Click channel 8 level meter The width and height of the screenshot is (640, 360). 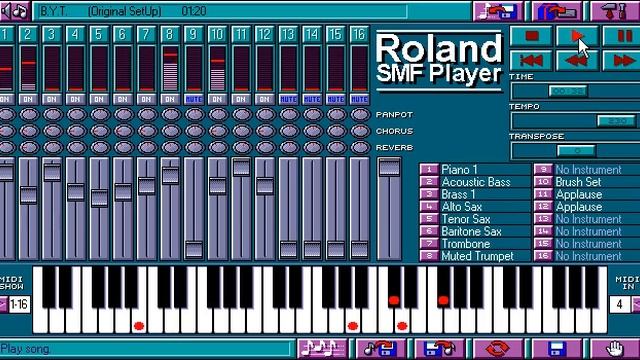click(x=170, y=68)
